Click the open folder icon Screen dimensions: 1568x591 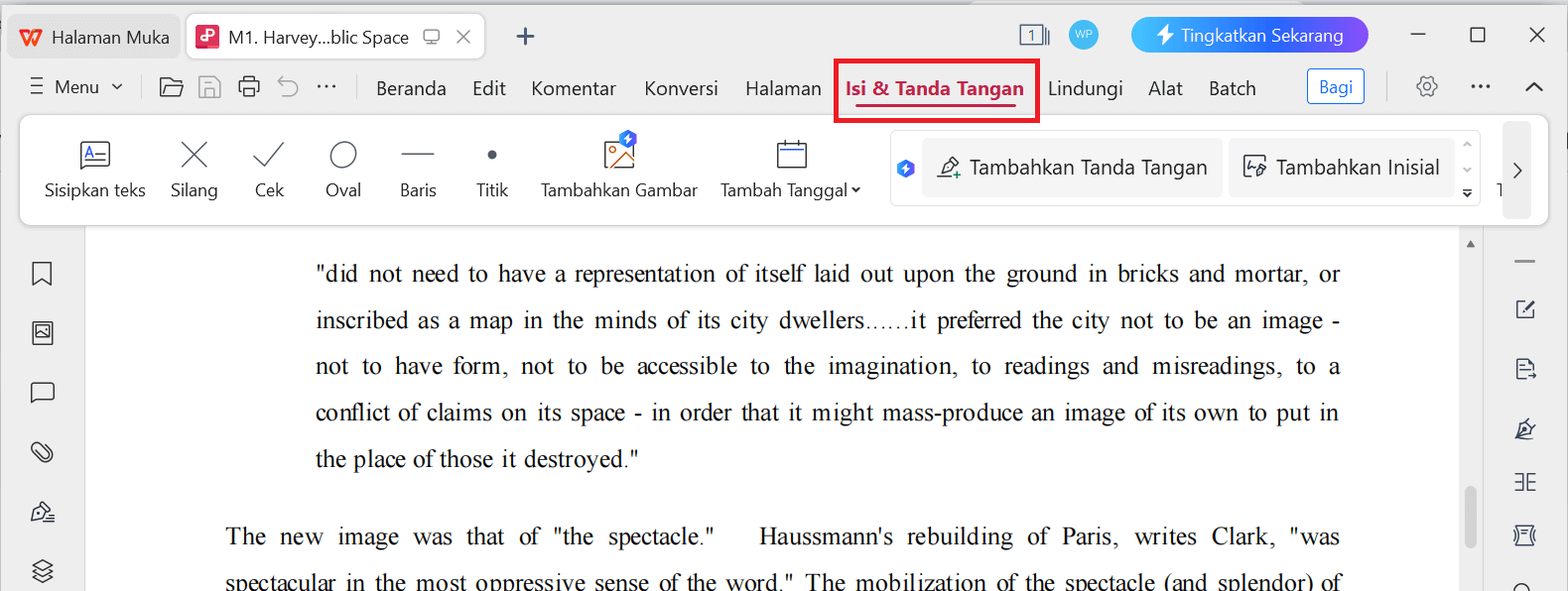(172, 87)
